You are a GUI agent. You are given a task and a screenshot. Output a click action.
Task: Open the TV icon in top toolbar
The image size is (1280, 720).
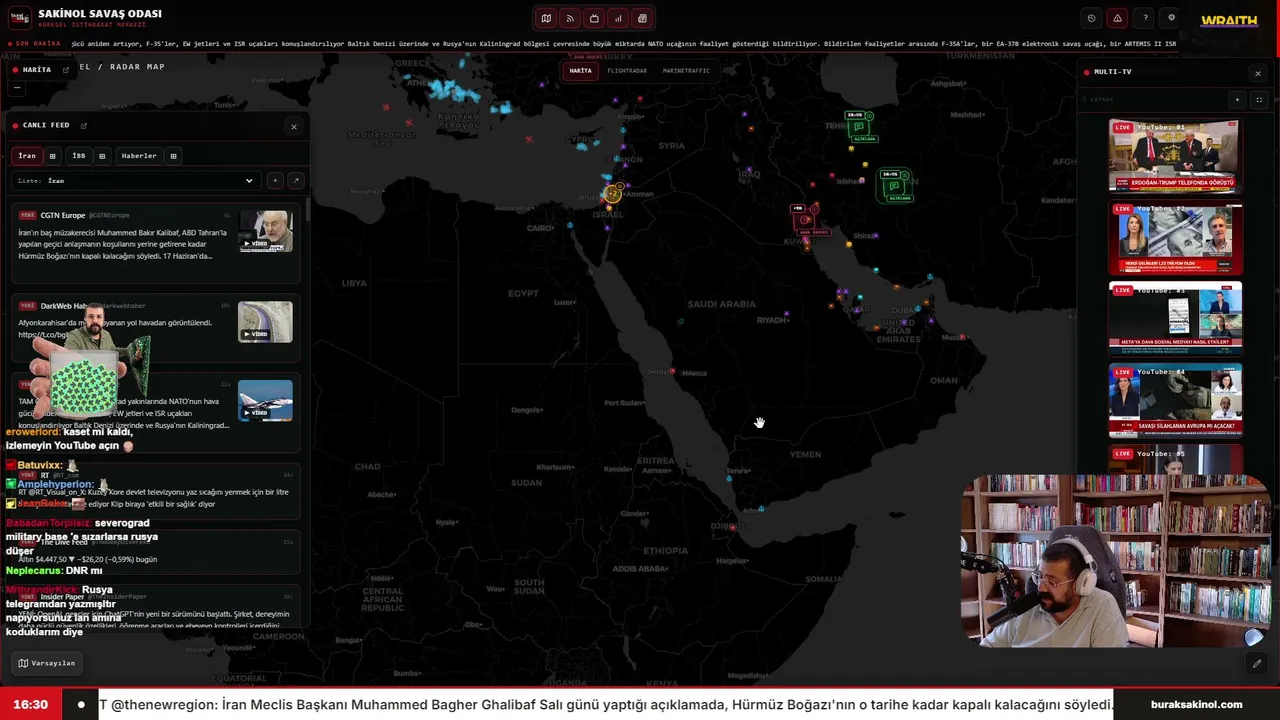coord(594,18)
